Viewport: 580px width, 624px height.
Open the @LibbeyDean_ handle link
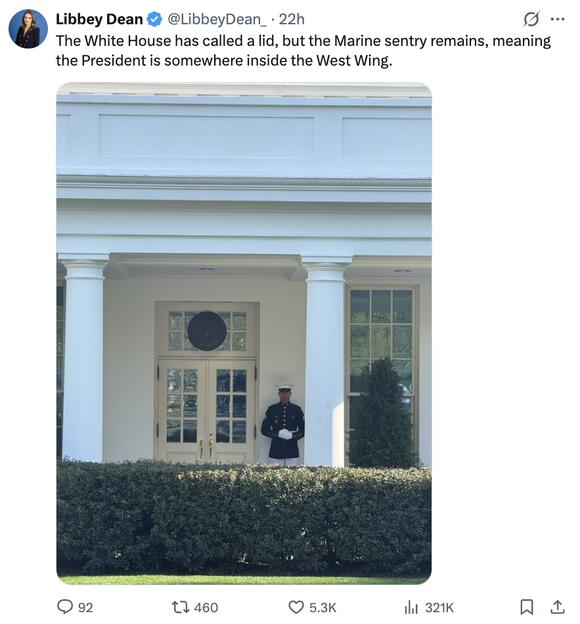click(x=217, y=19)
